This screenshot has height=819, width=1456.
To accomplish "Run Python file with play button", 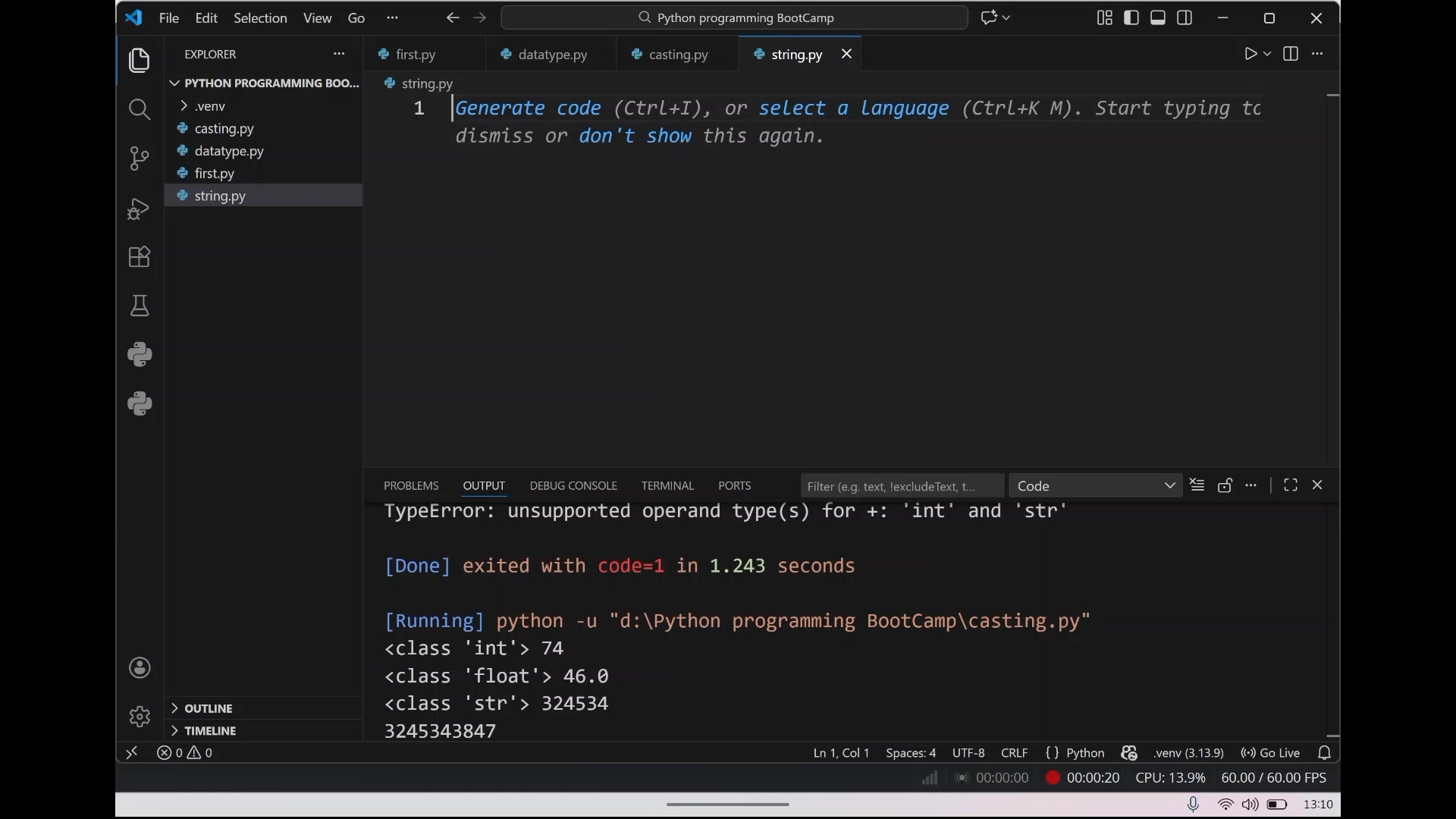I will [x=1250, y=54].
